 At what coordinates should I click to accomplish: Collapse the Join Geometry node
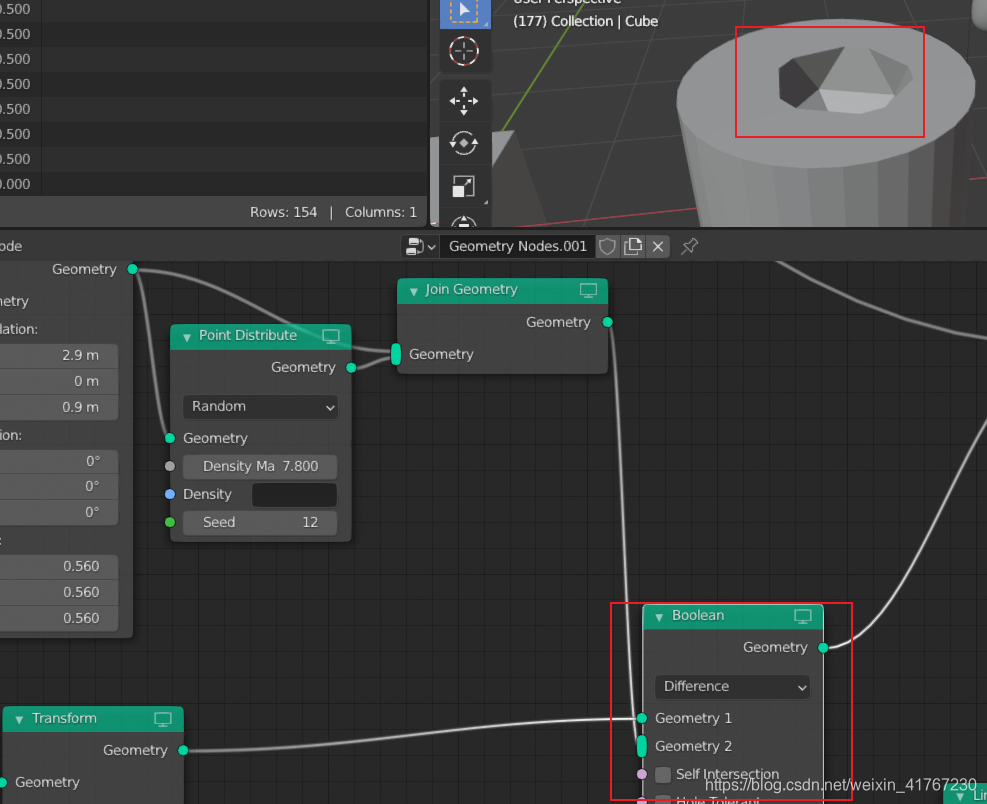414,291
